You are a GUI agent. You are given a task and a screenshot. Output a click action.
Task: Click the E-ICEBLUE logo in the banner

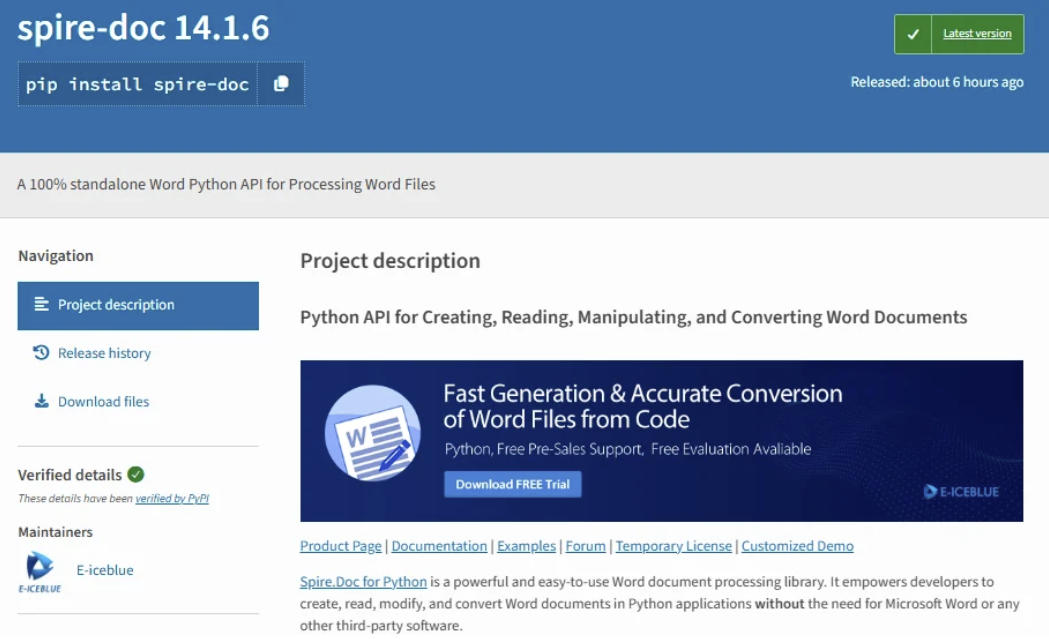coord(961,492)
